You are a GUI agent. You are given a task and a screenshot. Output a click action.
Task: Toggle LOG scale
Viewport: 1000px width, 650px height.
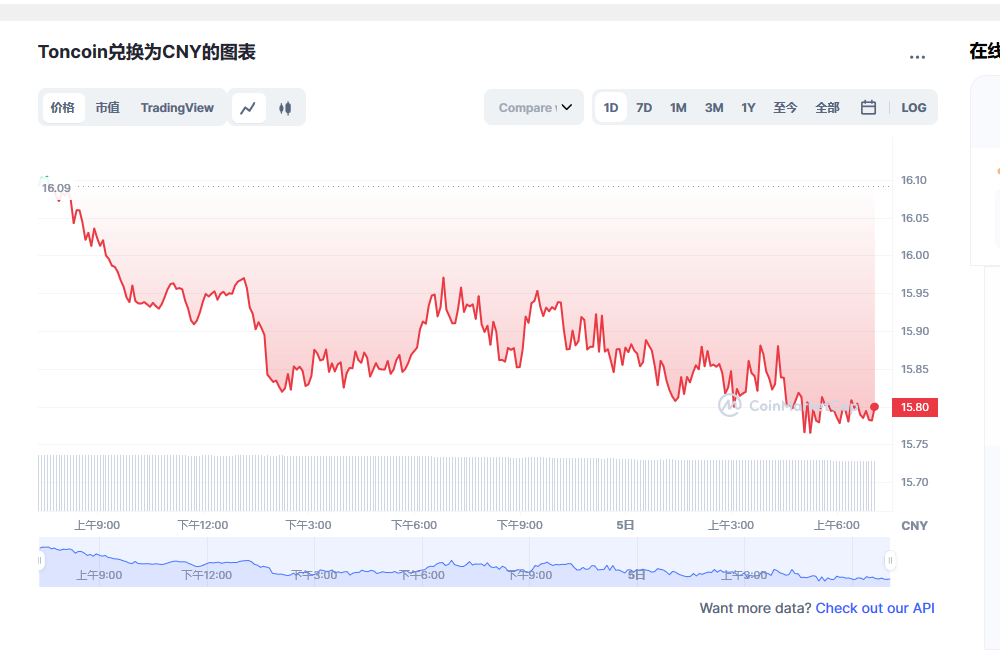[x=913, y=108]
